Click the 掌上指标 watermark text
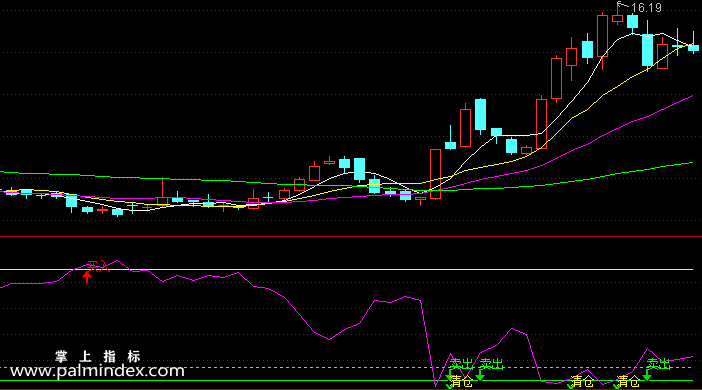The height and width of the screenshot is (390, 702). pyautogui.click(x=98, y=356)
